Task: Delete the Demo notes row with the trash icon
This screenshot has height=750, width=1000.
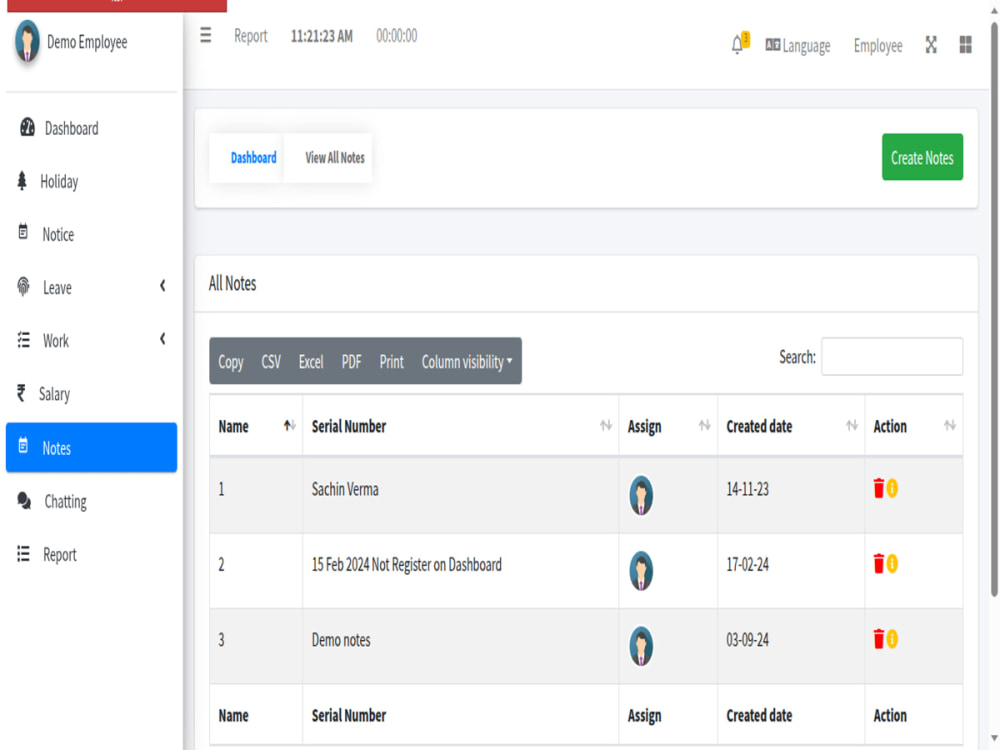Action: (x=879, y=639)
